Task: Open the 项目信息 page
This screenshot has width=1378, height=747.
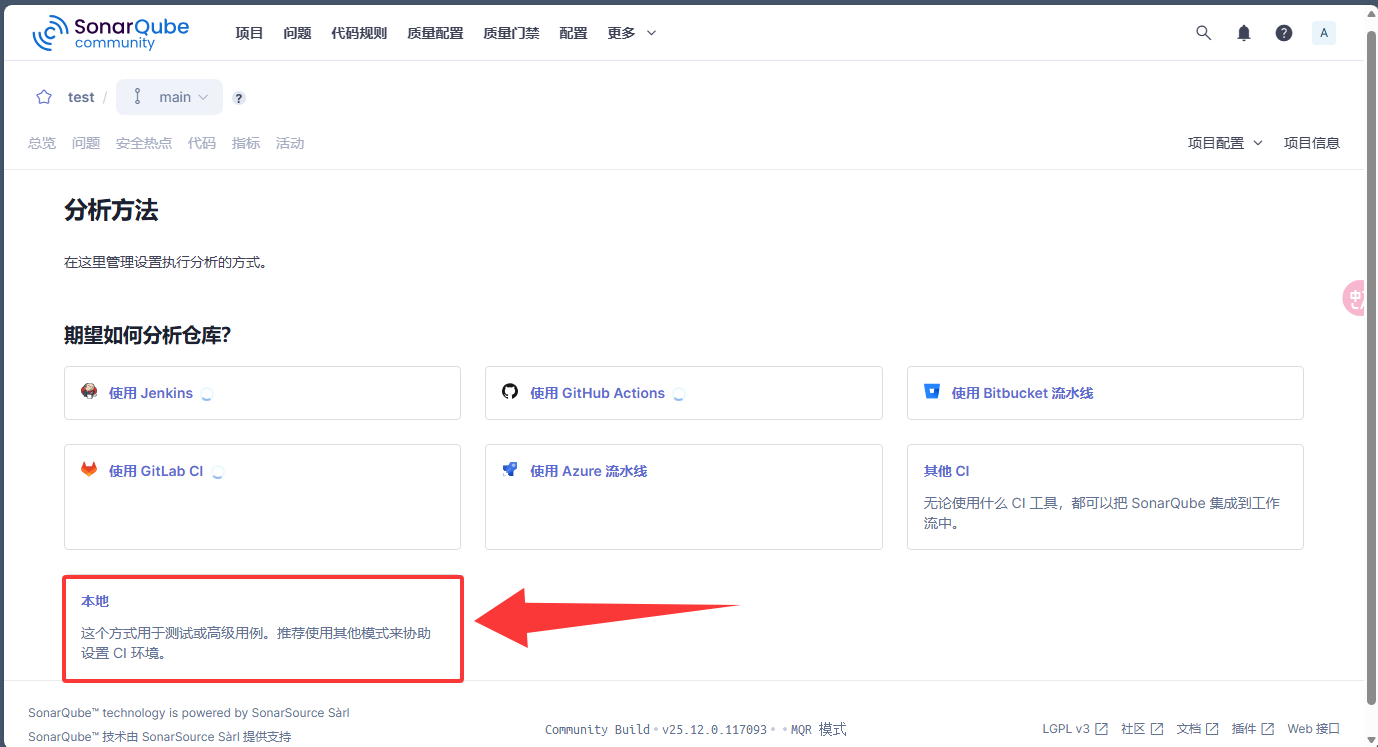Action: click(1312, 143)
